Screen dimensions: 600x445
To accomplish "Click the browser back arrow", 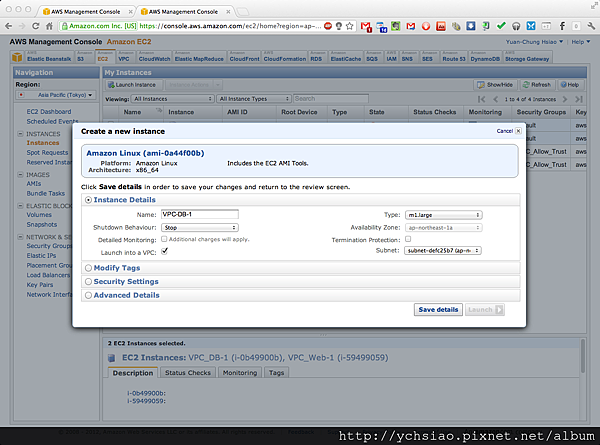I will (8, 26).
